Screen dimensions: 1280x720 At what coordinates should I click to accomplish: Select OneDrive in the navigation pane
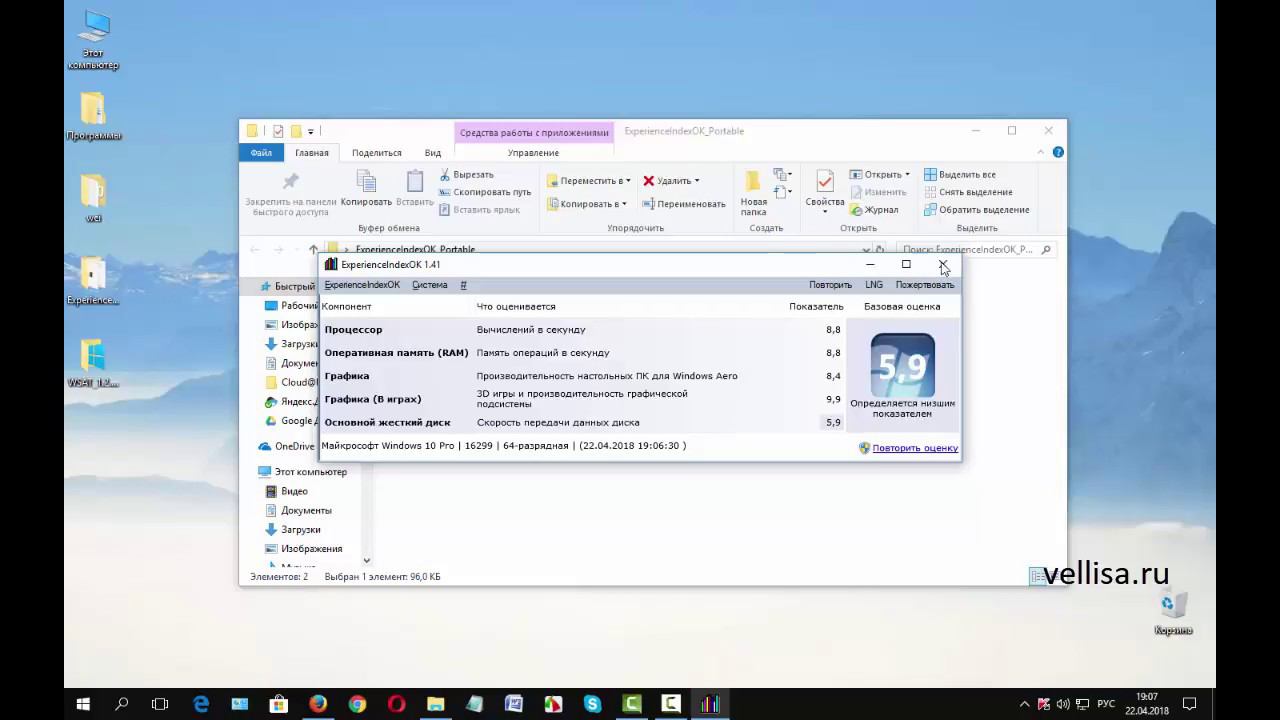[x=286, y=446]
